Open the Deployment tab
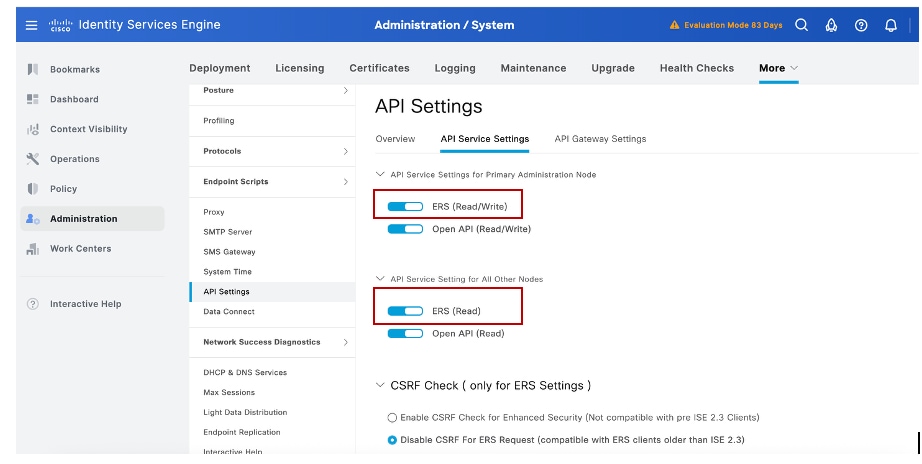The image size is (922, 464). coord(220,68)
